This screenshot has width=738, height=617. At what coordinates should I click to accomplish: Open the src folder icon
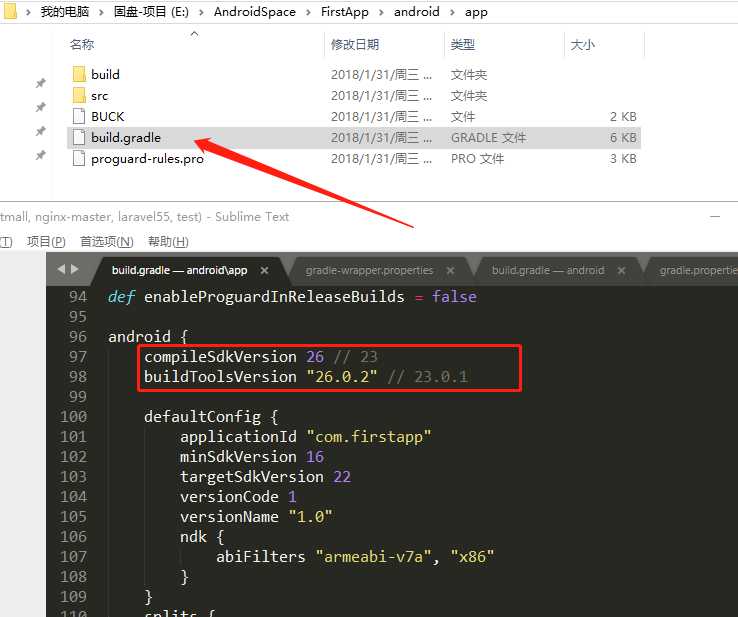click(79, 96)
